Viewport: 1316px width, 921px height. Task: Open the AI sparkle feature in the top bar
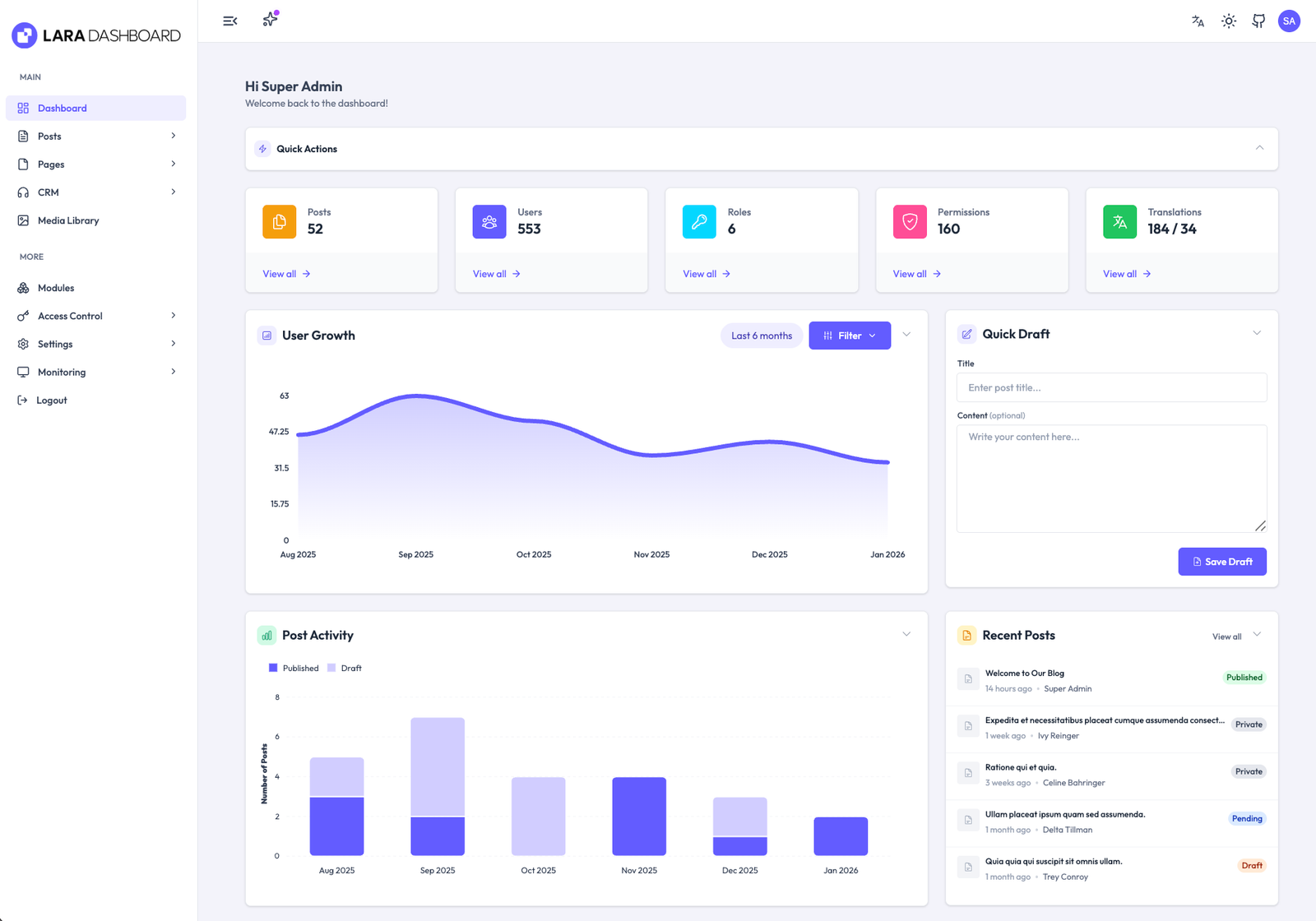tap(269, 21)
